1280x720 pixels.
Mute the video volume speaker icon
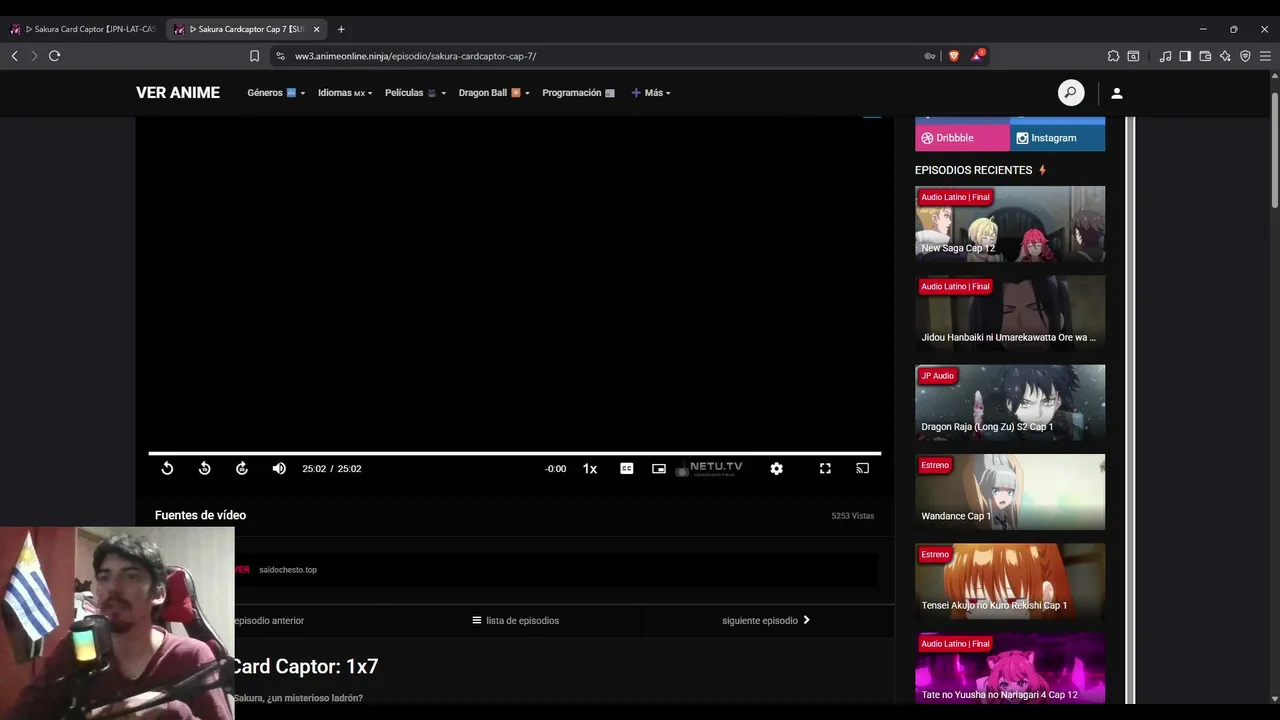click(x=279, y=468)
